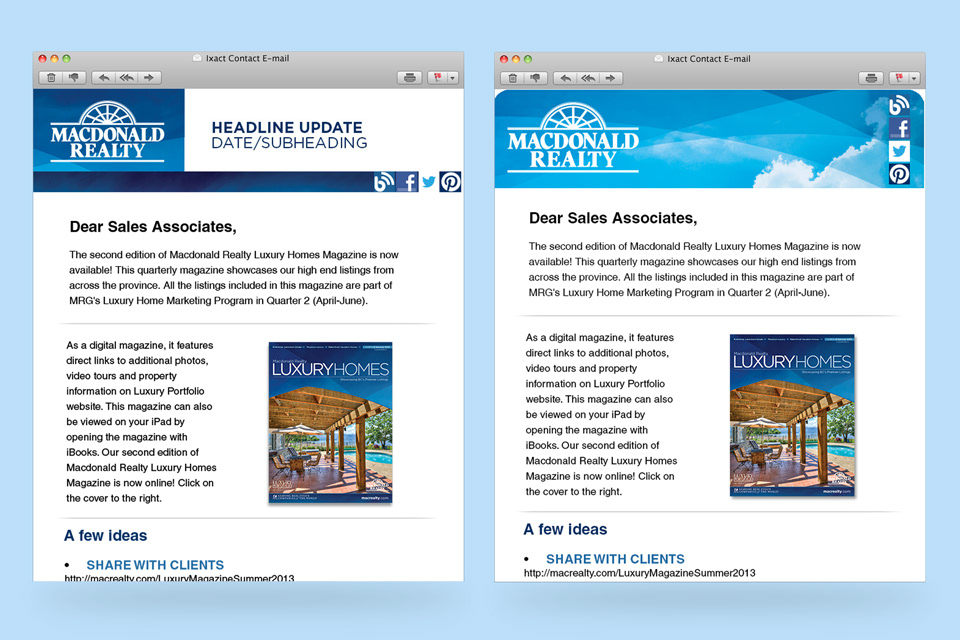Click the reply-all double arrow in left window
This screenshot has height=640, width=960.
tap(127, 78)
